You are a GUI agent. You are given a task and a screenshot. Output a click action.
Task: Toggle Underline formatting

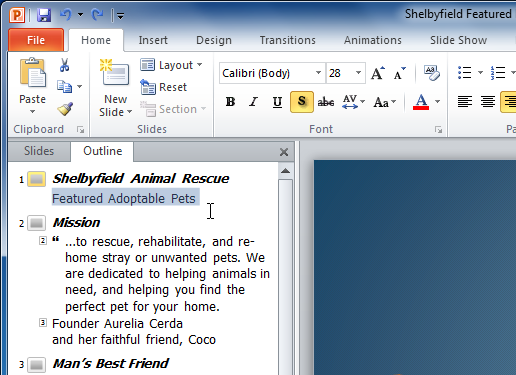[x=277, y=102]
